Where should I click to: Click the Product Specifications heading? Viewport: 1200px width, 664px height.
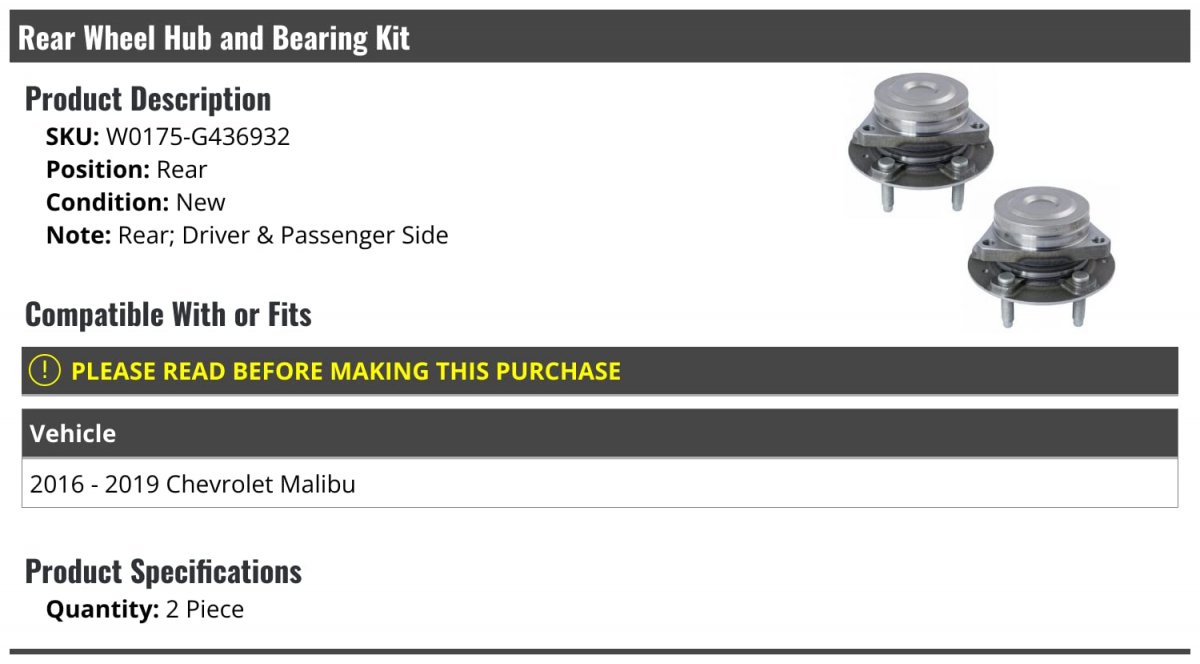163,572
